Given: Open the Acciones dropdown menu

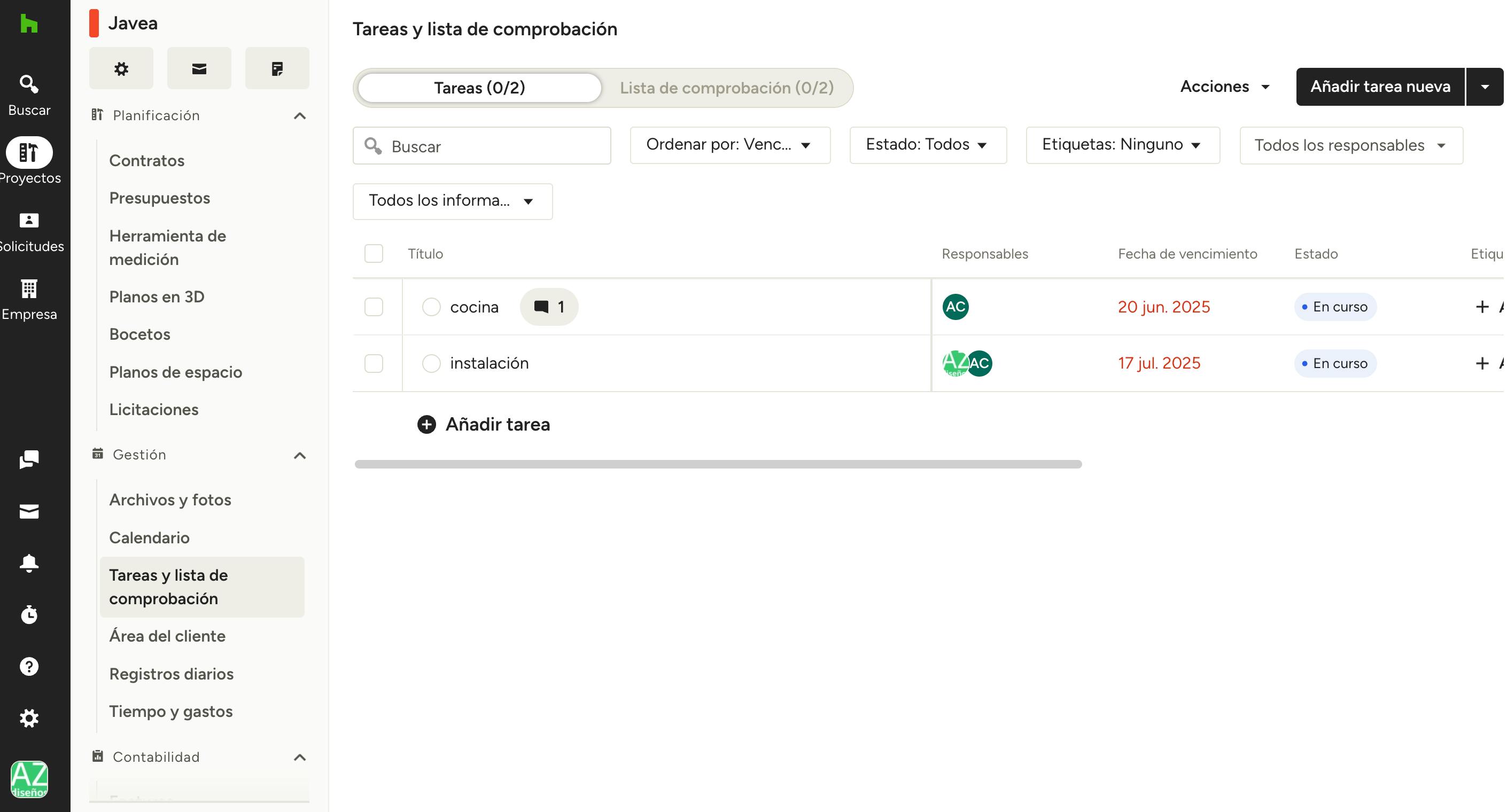Looking at the screenshot, I should point(1224,87).
